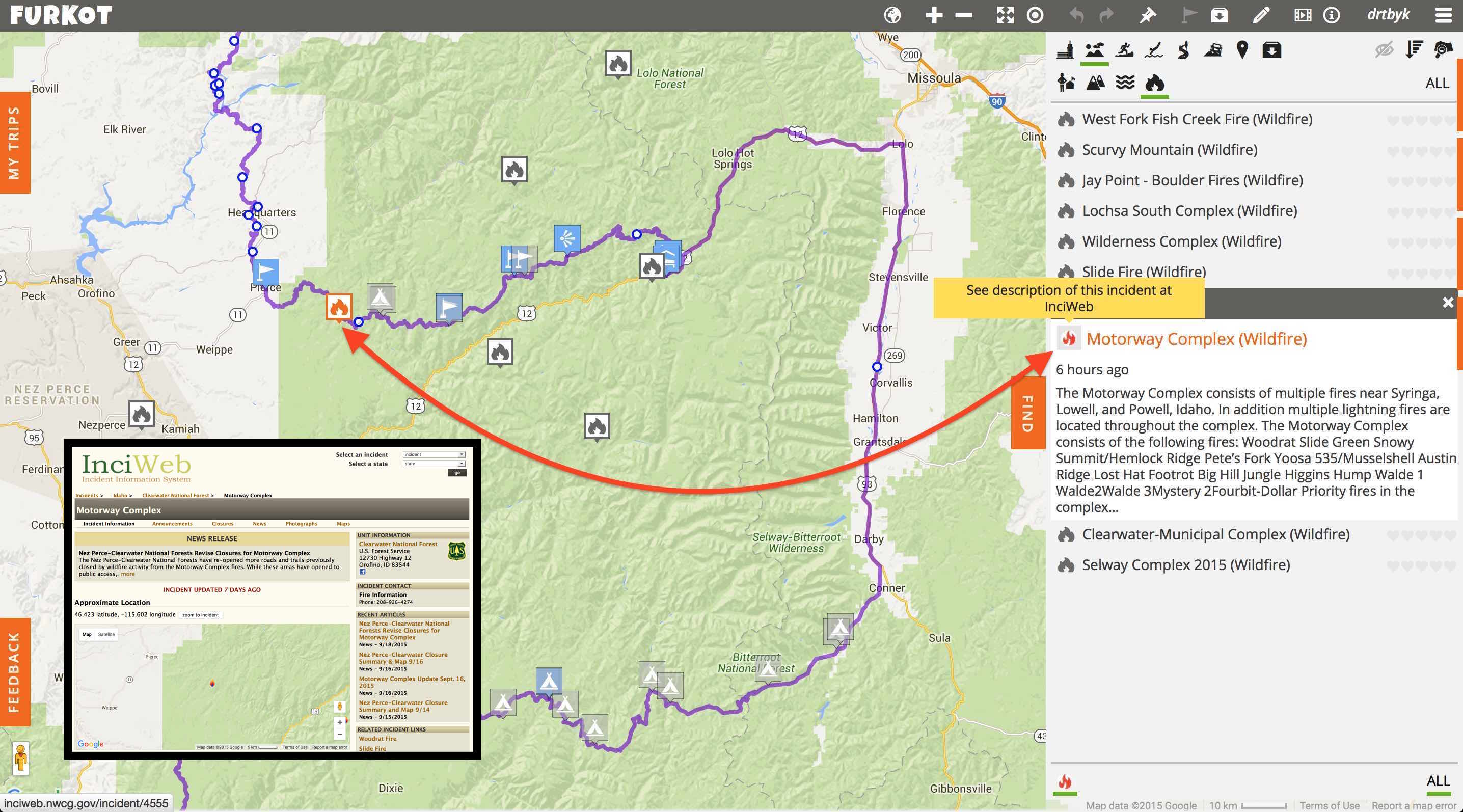The image size is (1463, 812).
Task: Click fire marker between Nezperce and Kamiah
Action: [x=142, y=415]
